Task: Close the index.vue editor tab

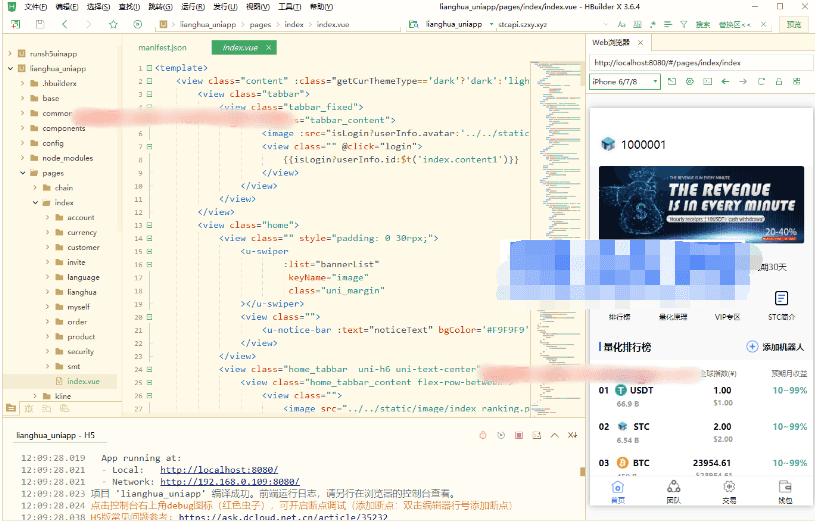Action: 268,47
